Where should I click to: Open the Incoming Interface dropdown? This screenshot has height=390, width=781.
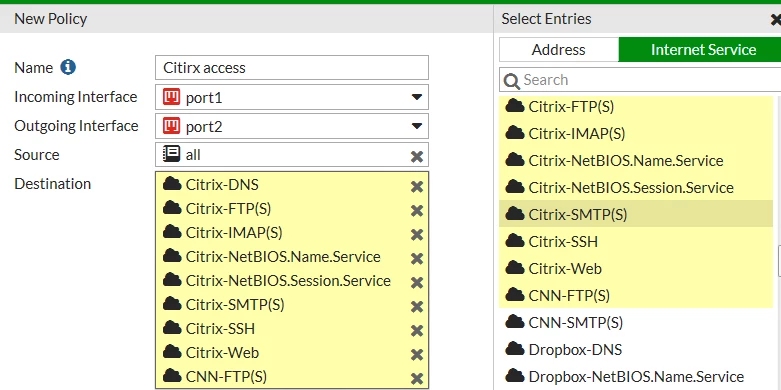pos(292,97)
